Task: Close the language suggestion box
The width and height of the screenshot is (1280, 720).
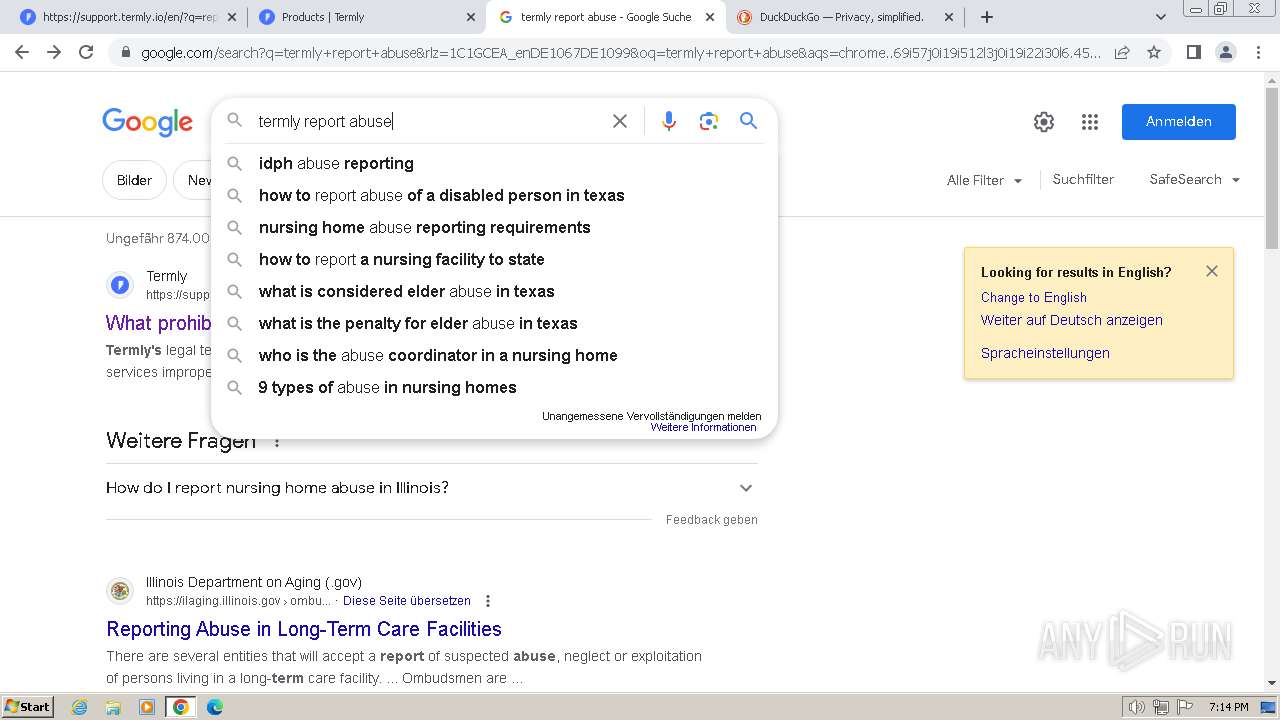Action: coord(1212,271)
